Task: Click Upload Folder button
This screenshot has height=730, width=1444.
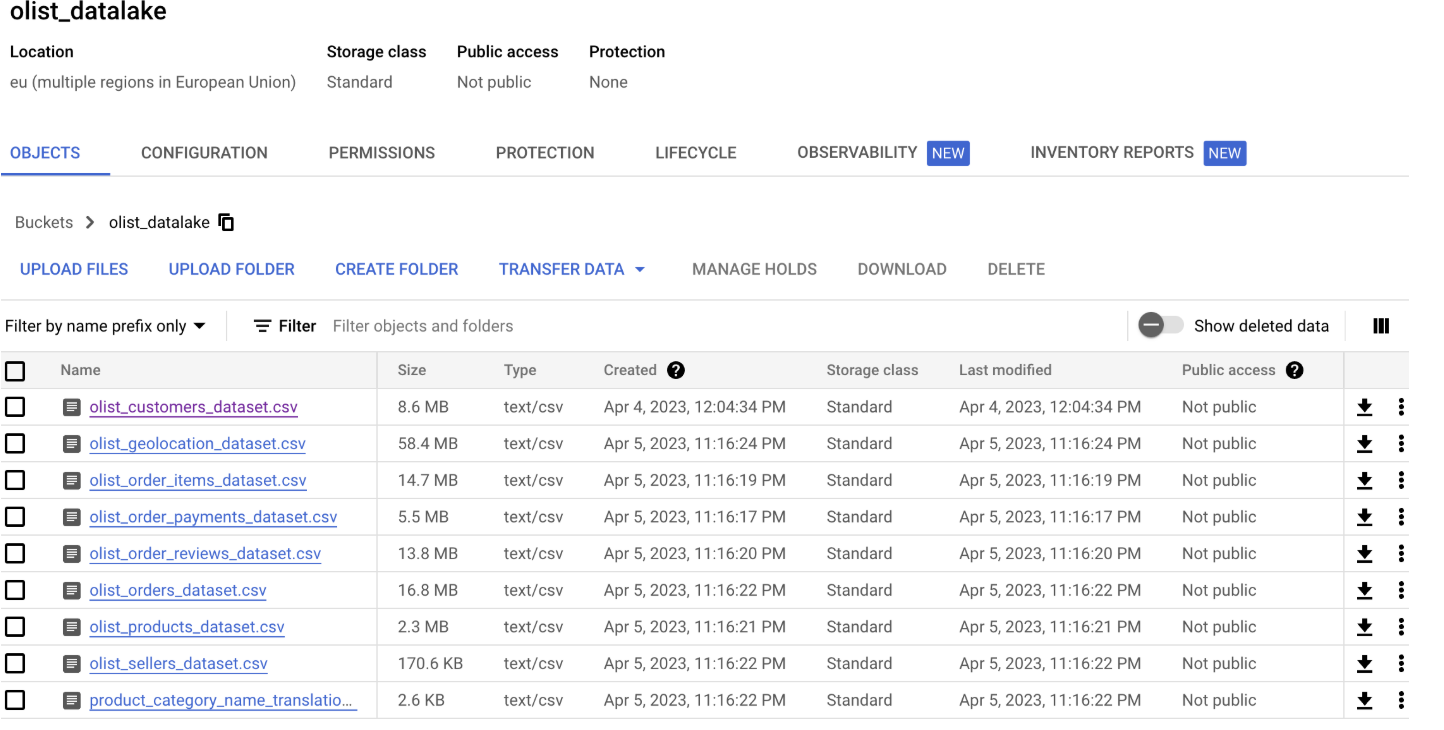Action: coord(232,269)
